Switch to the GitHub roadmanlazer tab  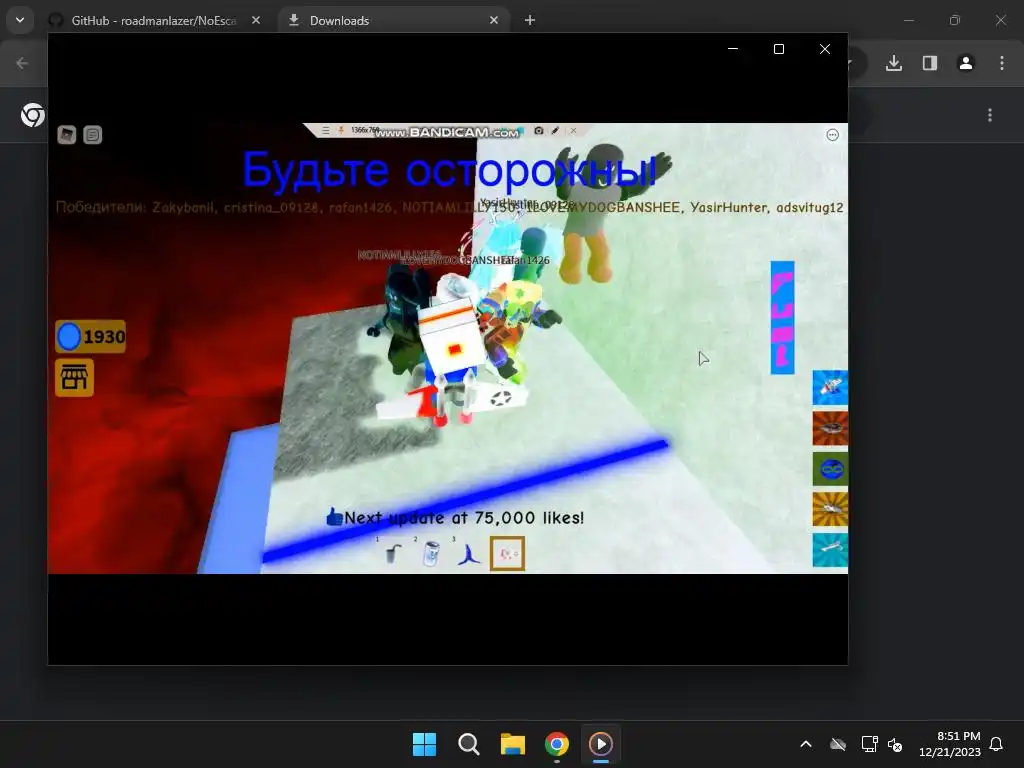pyautogui.click(x=155, y=20)
